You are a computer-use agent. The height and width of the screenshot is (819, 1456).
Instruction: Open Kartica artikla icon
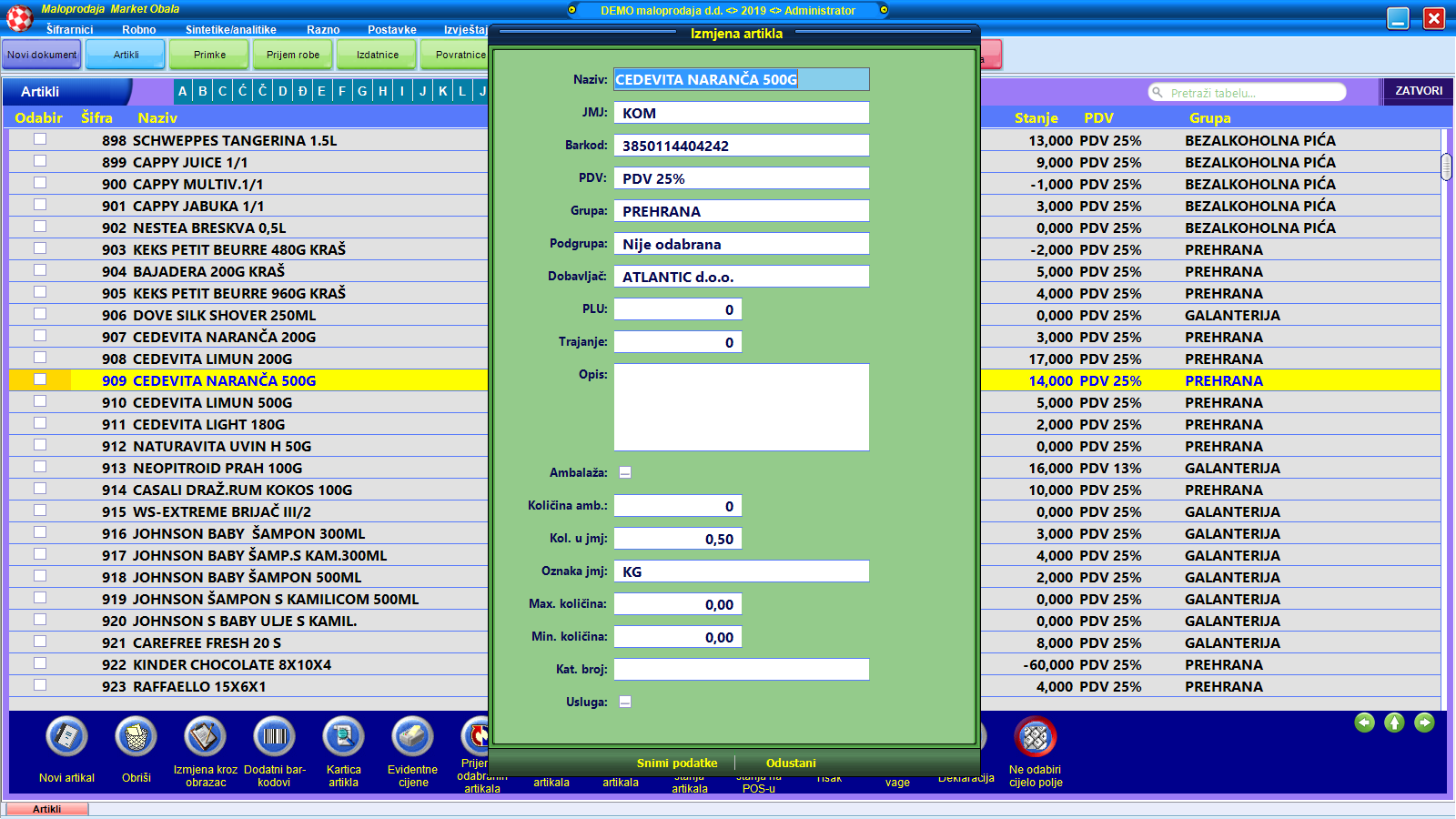(343, 737)
